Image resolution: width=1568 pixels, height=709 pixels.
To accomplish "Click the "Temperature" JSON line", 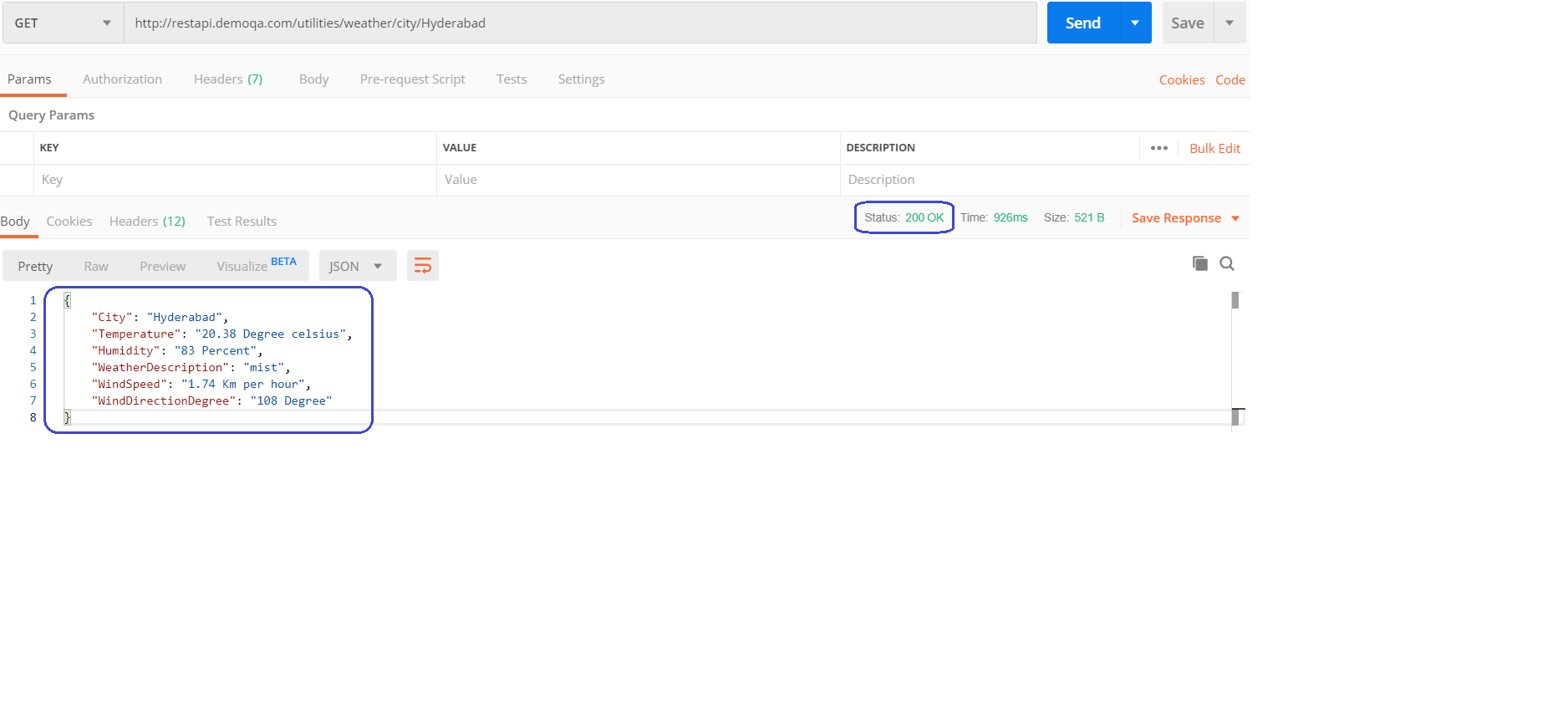I will [221, 334].
